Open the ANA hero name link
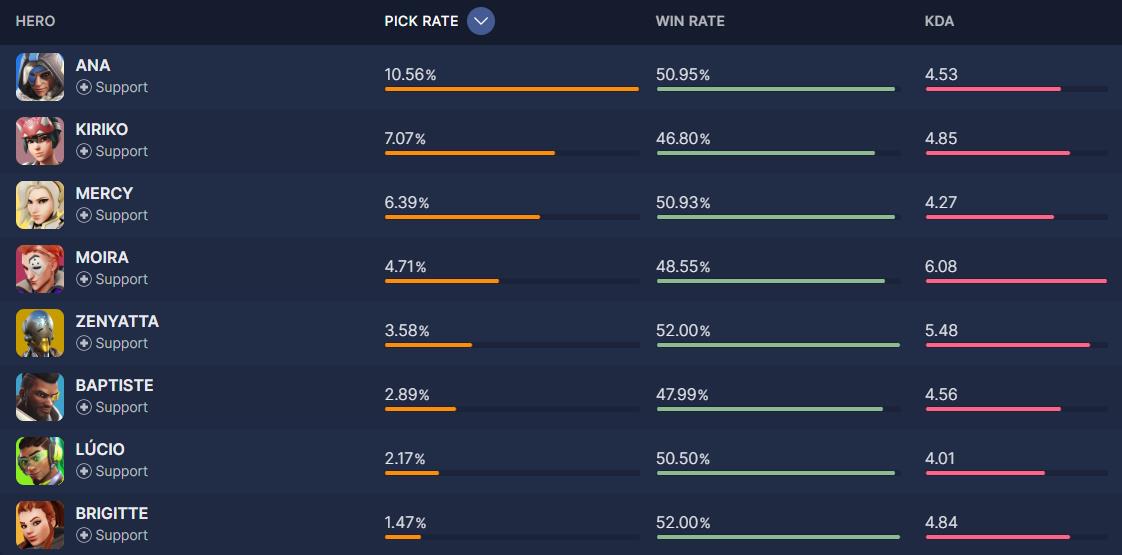Screen dimensions: 1122x555 click(x=93, y=66)
